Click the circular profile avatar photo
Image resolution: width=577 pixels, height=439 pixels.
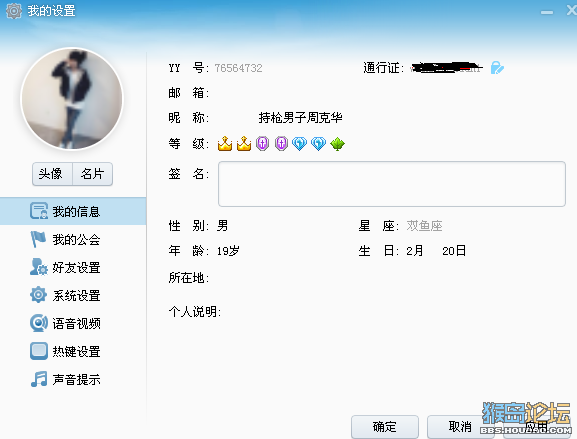coord(72,99)
